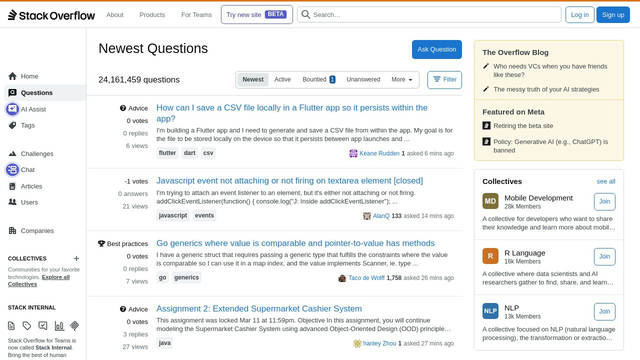640x360 pixels.
Task: Switch to the Bountied tab
Action: click(319, 80)
